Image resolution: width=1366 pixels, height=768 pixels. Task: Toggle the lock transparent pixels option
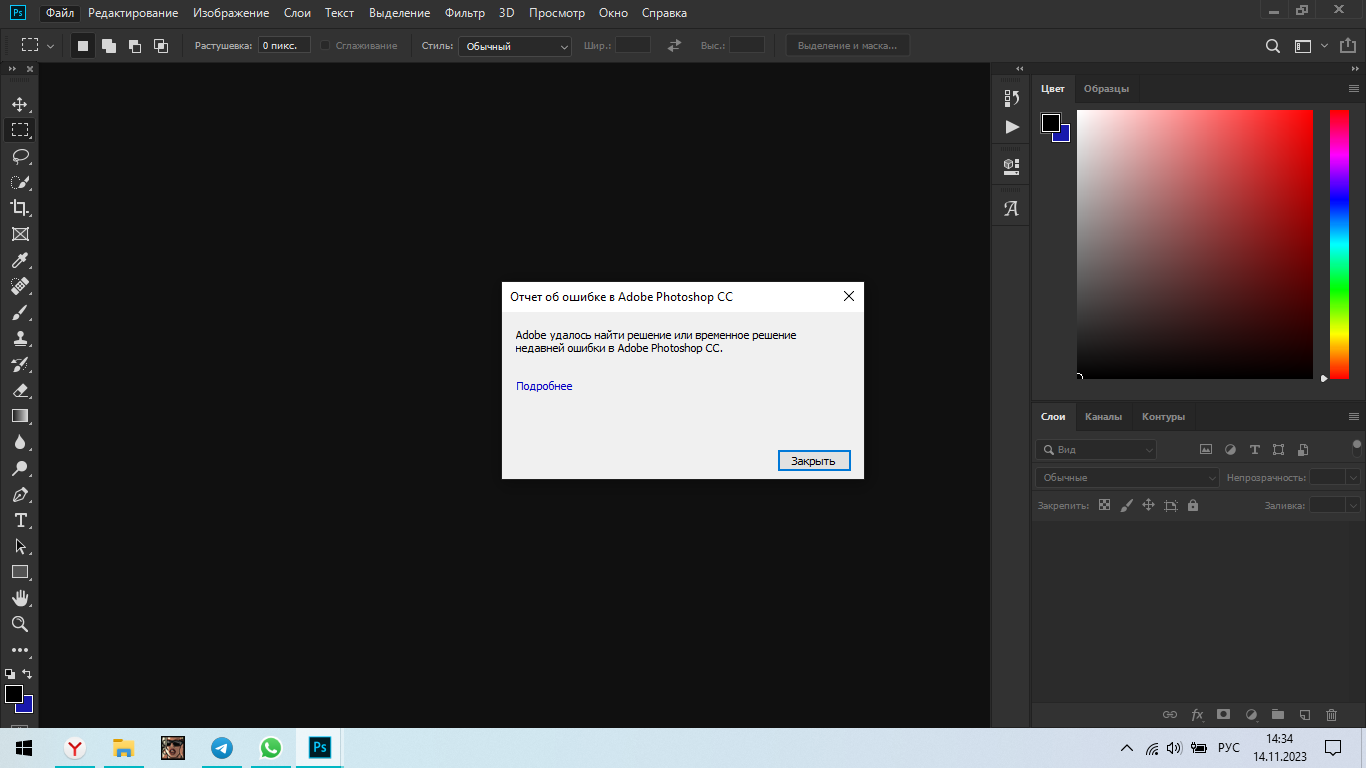tap(1104, 506)
